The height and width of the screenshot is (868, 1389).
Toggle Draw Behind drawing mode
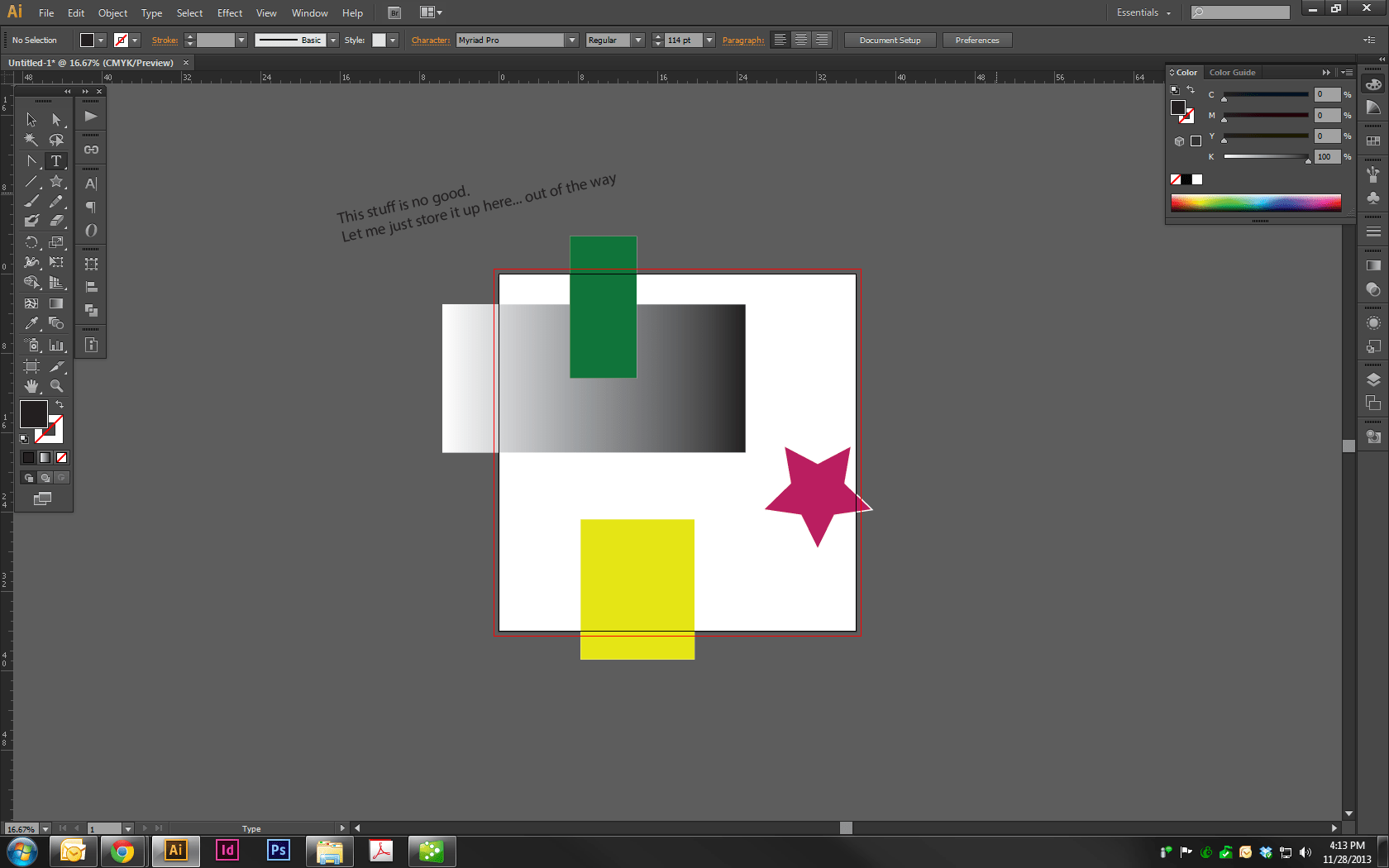pyautogui.click(x=45, y=477)
